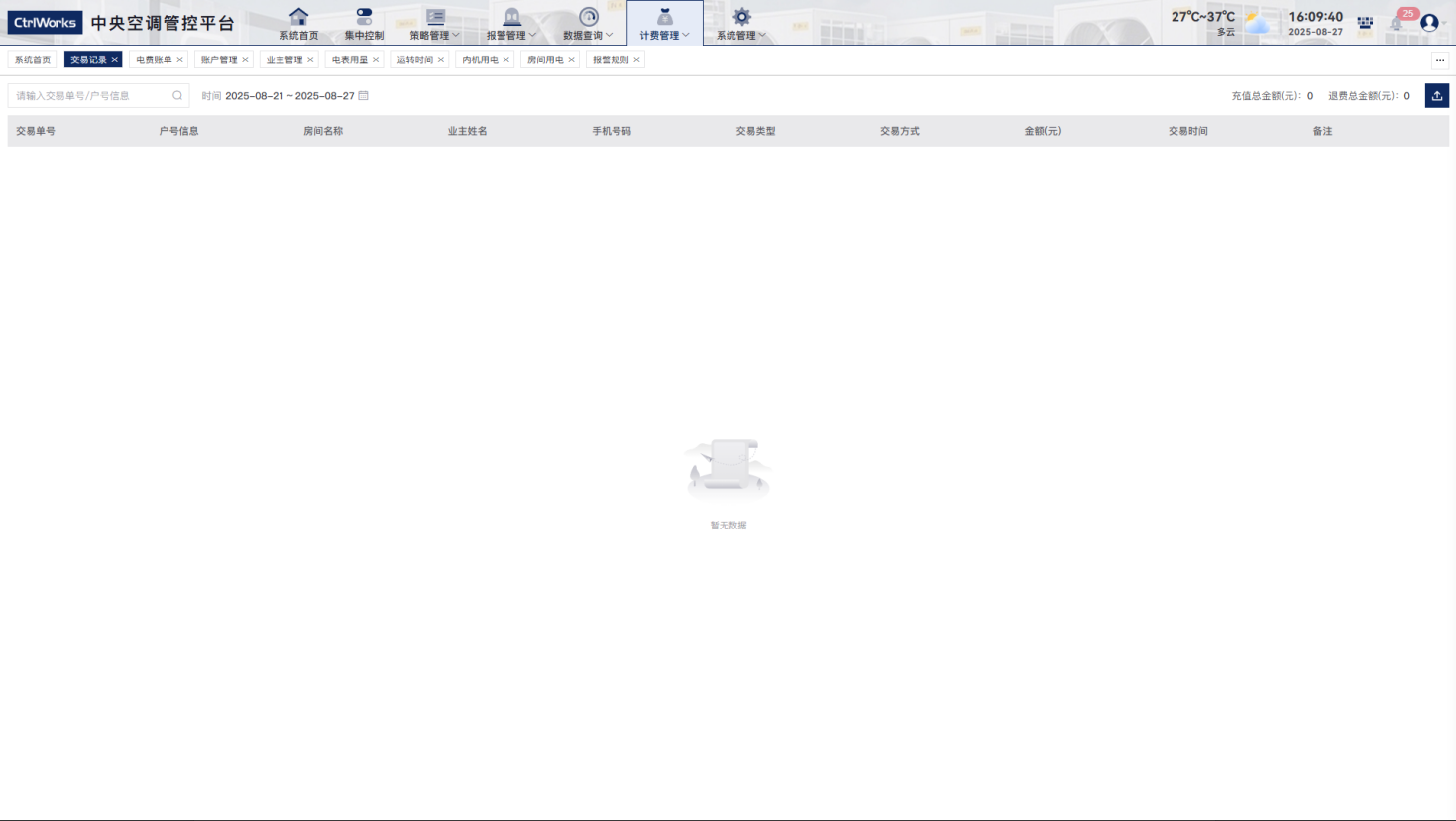
Task: Close the 账户管理 tab
Action: coord(246,59)
